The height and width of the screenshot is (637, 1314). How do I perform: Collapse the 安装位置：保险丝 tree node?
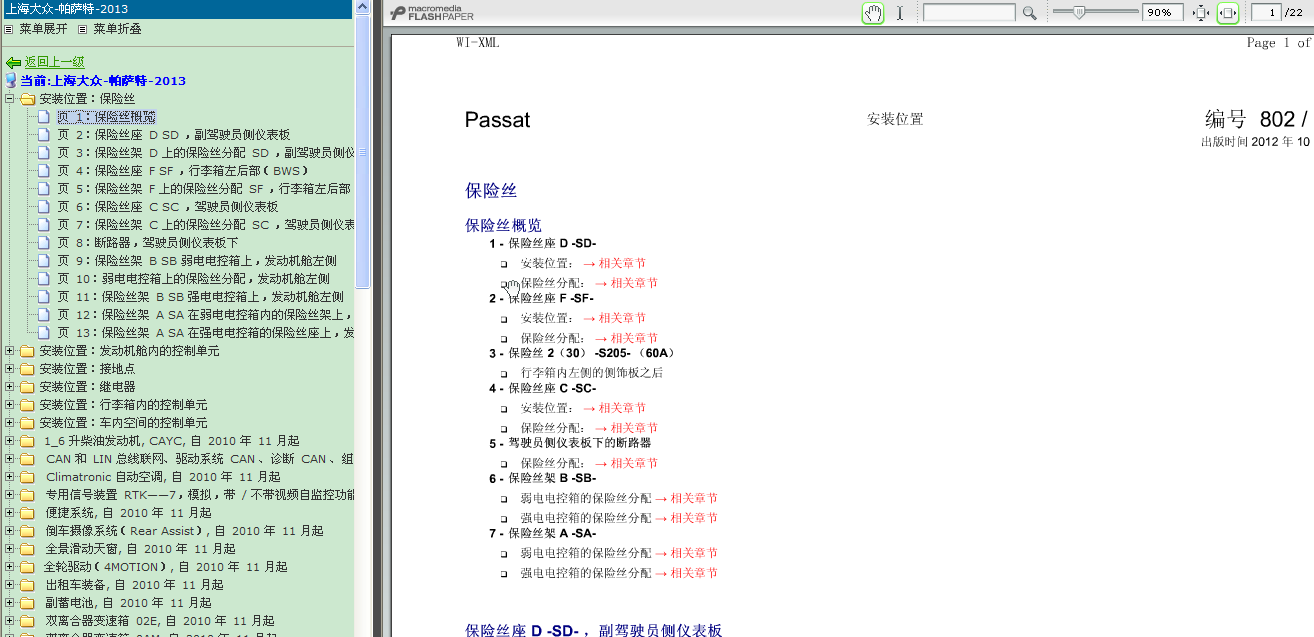coord(10,99)
